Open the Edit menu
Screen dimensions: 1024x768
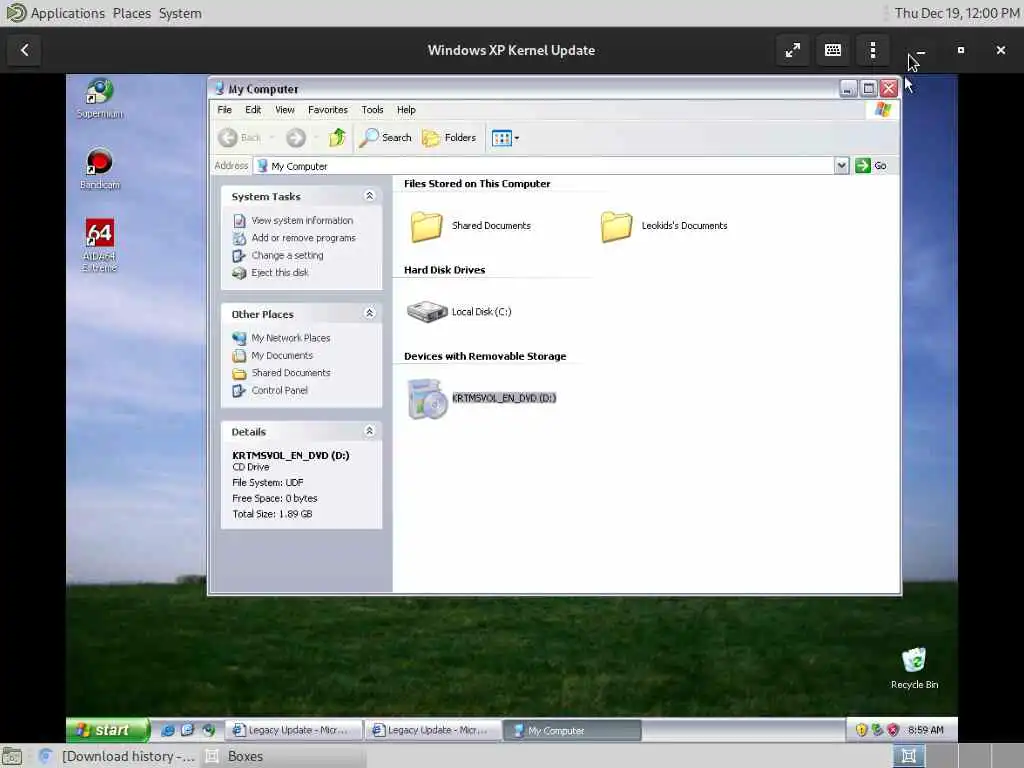253,110
